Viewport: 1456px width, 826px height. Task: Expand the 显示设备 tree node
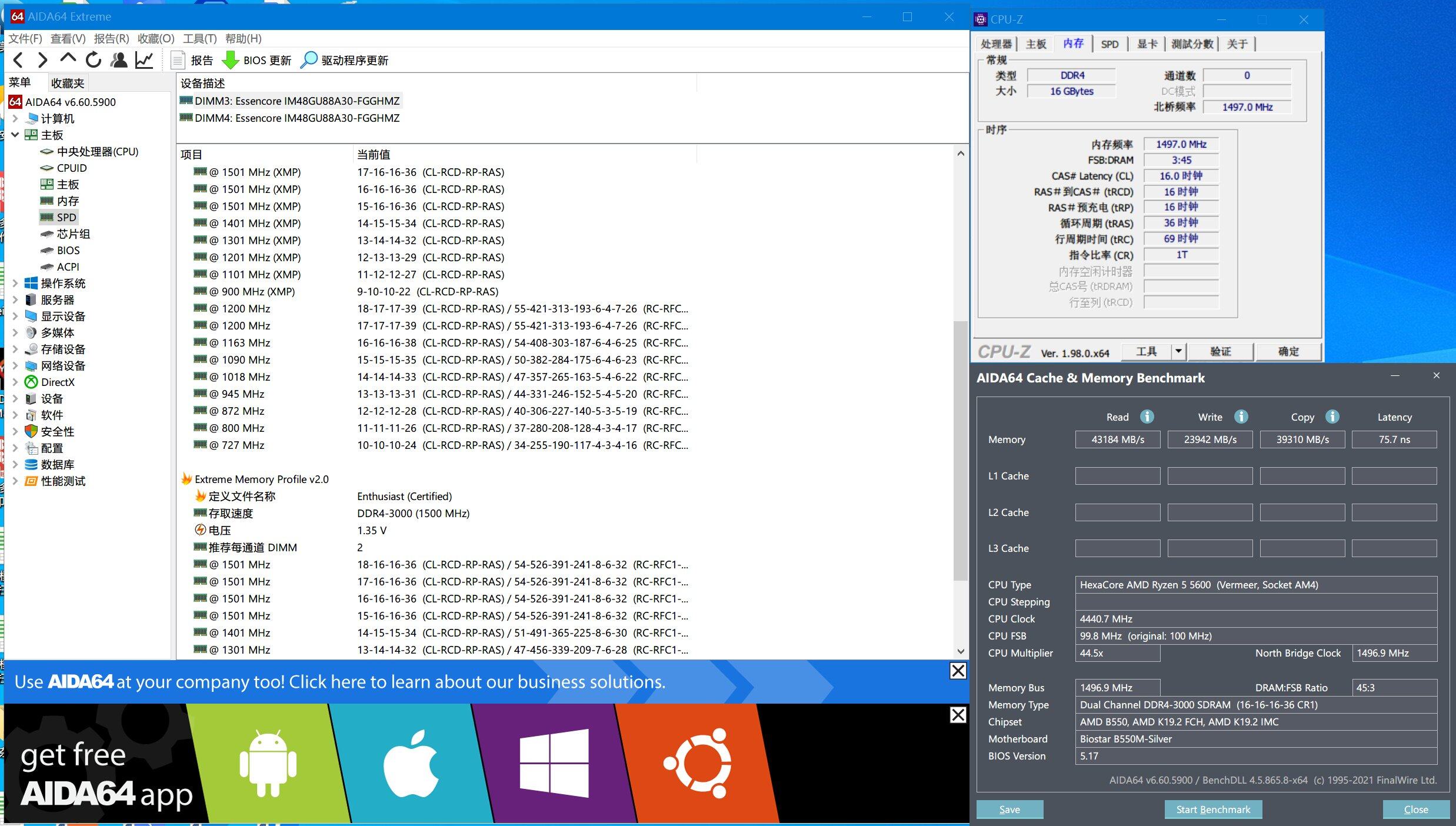[x=15, y=316]
